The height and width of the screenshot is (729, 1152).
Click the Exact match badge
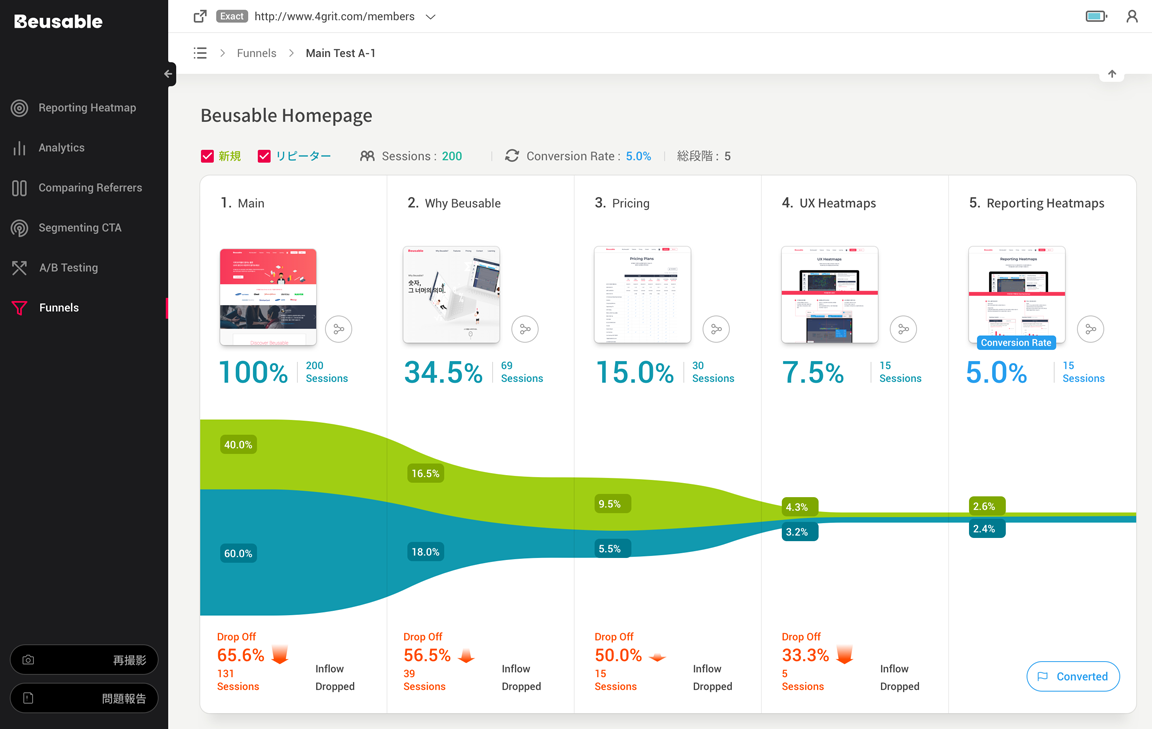pos(231,16)
